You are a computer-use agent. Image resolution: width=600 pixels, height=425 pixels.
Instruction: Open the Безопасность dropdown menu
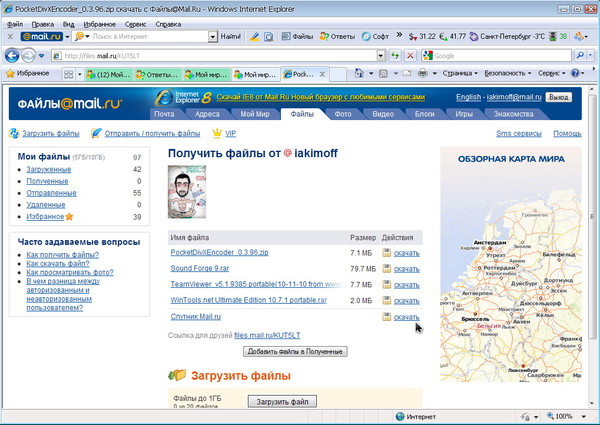(x=507, y=73)
